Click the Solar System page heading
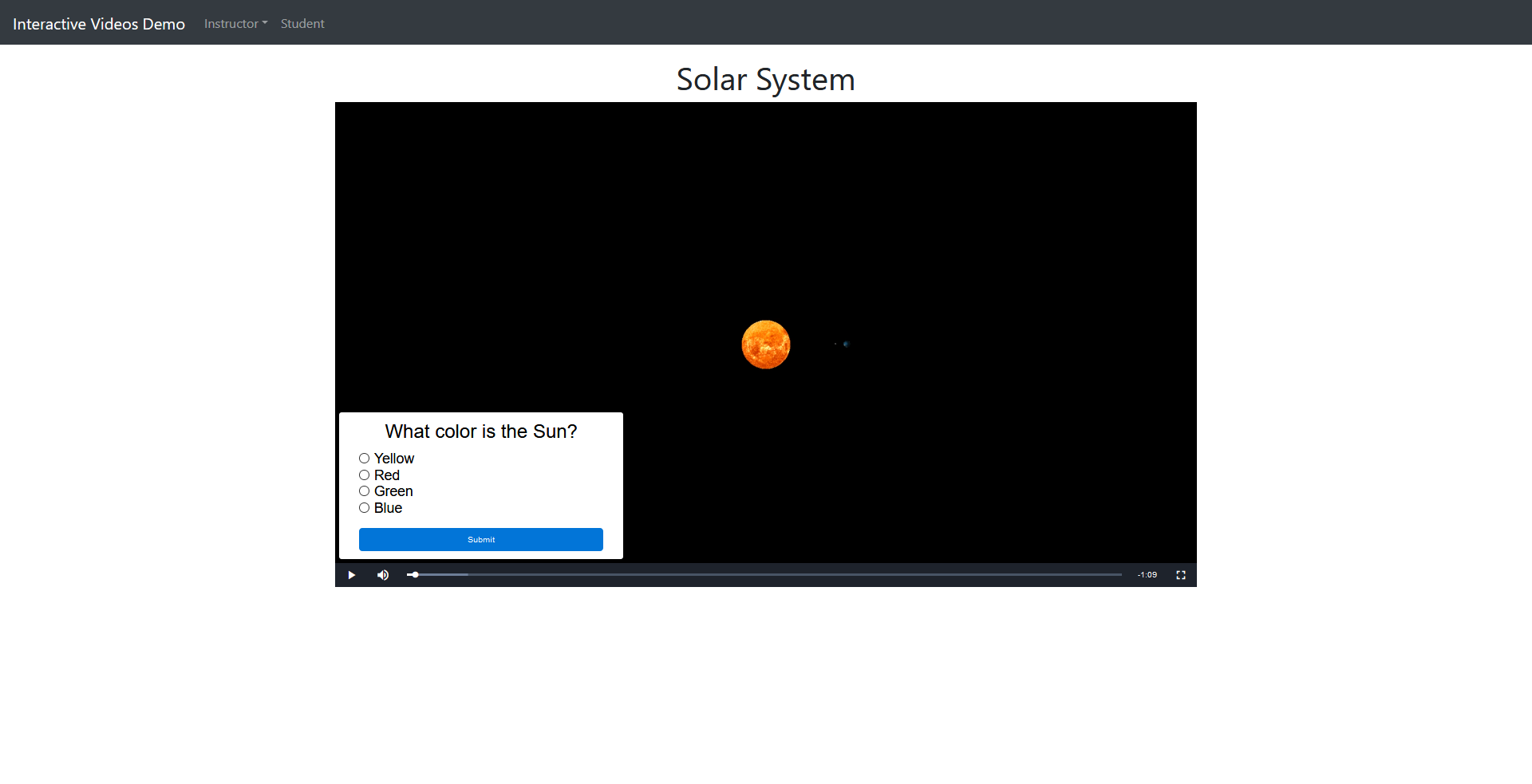 coord(765,80)
